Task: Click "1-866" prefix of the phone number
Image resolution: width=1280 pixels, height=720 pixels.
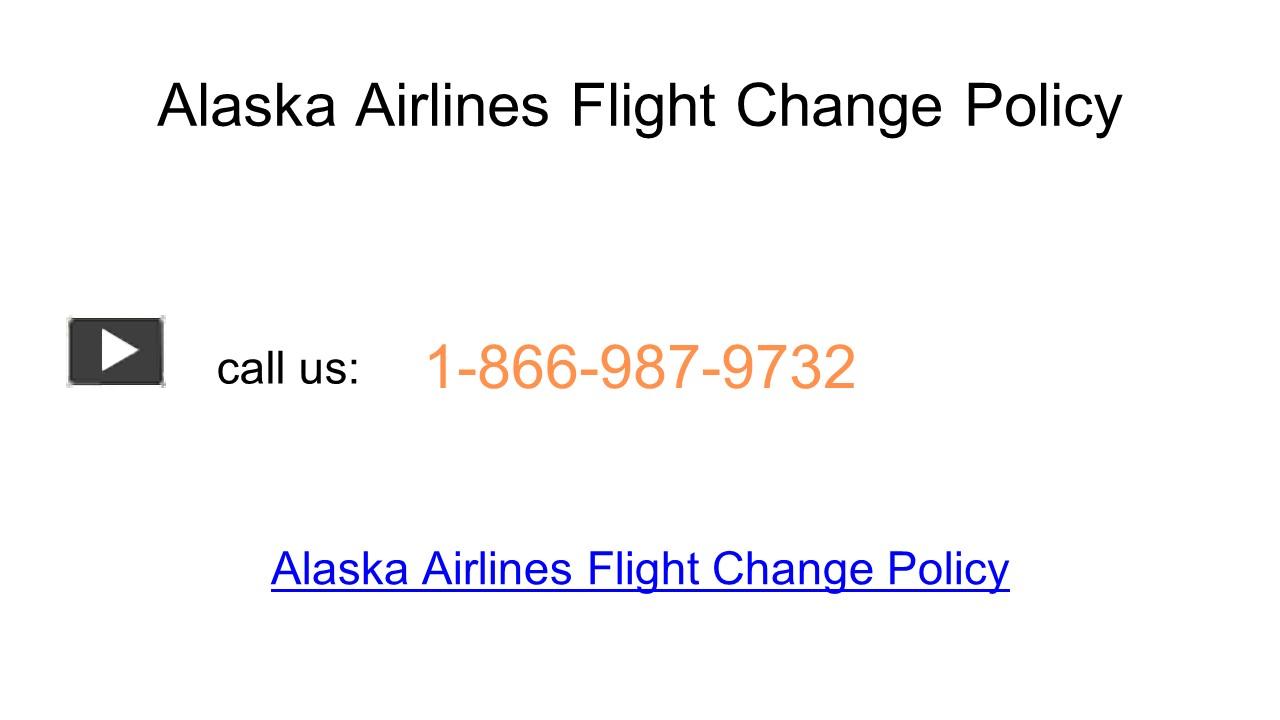Action: (x=495, y=367)
